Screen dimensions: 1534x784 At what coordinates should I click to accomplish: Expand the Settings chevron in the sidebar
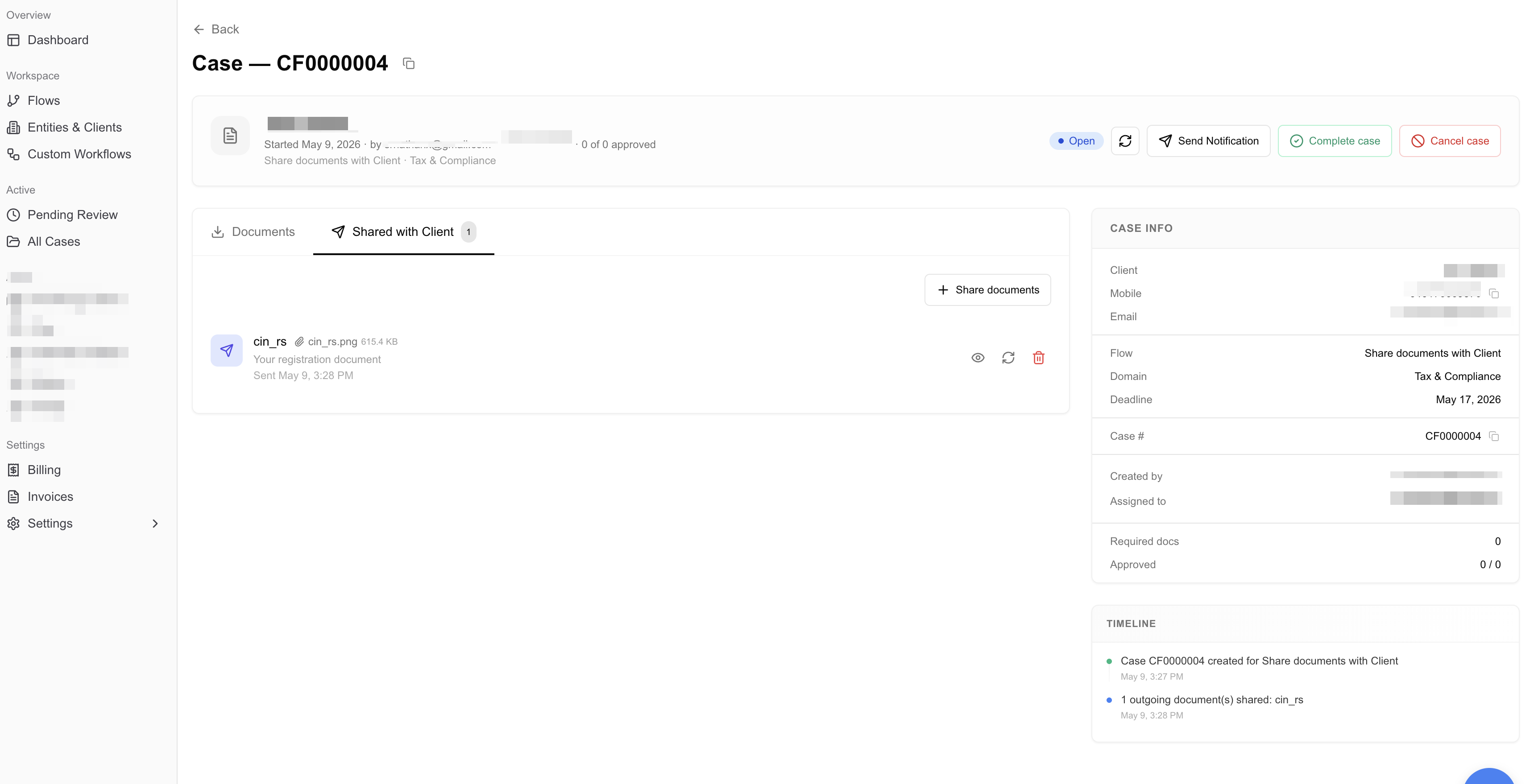click(155, 524)
